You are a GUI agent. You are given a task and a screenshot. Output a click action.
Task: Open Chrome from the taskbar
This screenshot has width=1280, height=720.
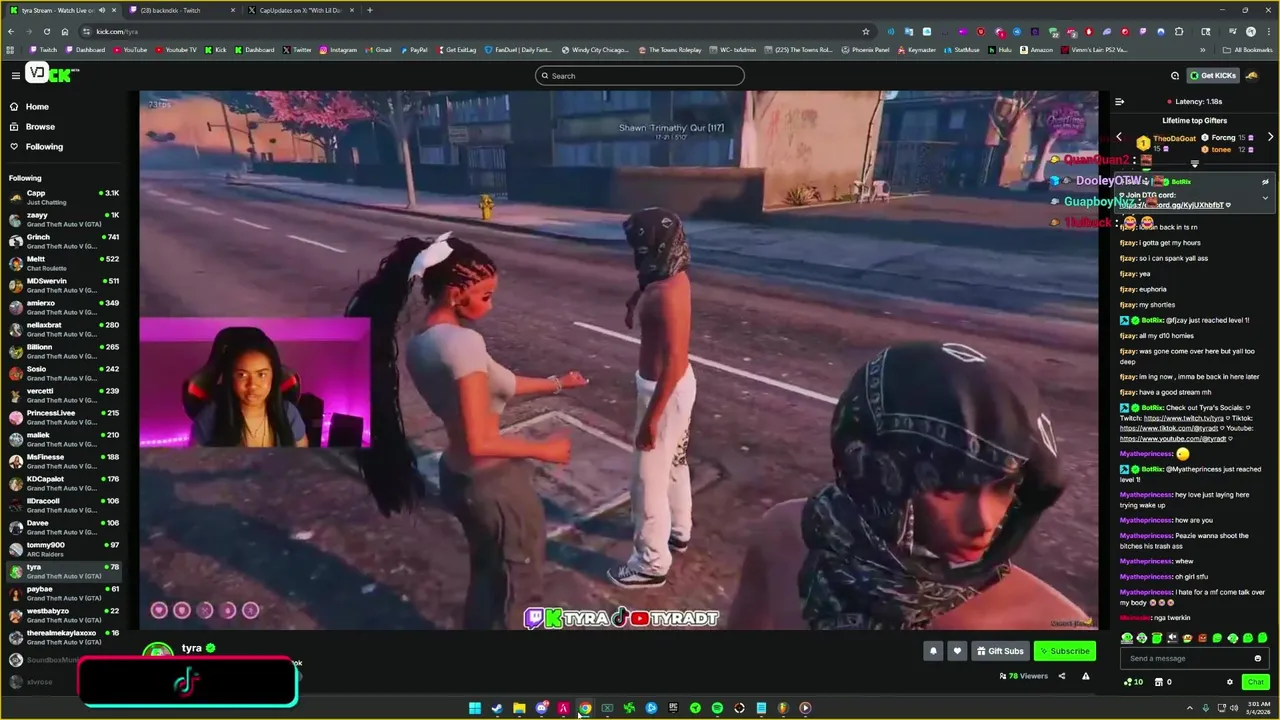point(585,708)
